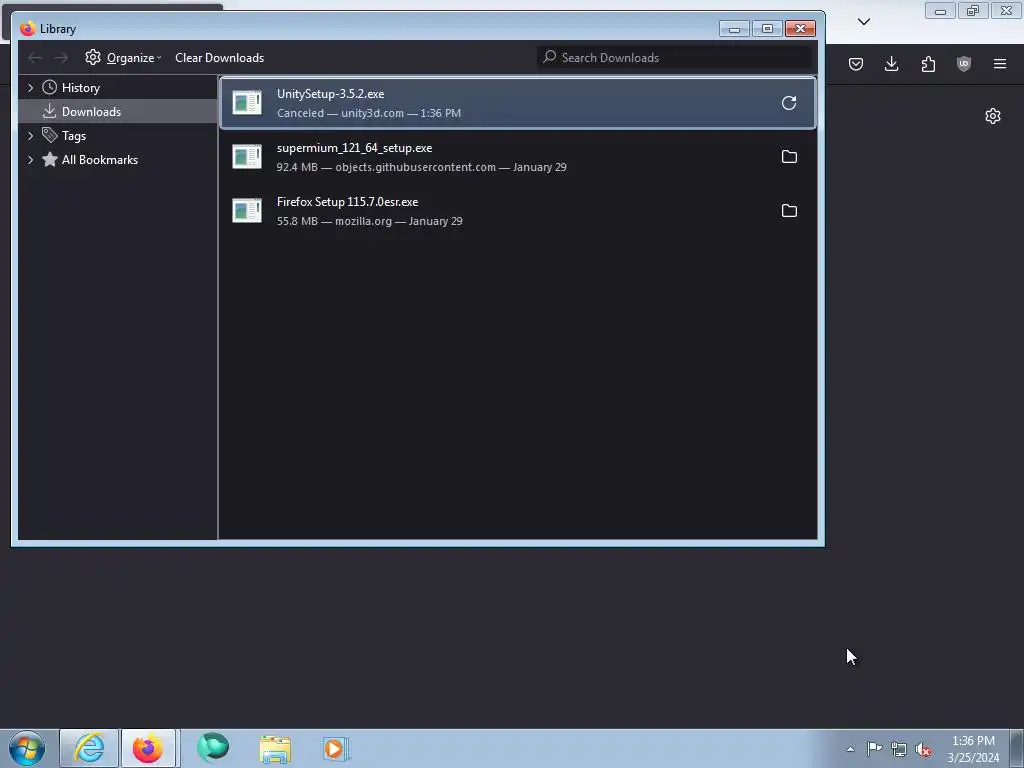This screenshot has width=1024, height=768.
Task: Click the Firefox Setup 115.7.0esr.exe file icon
Action: [247, 211]
